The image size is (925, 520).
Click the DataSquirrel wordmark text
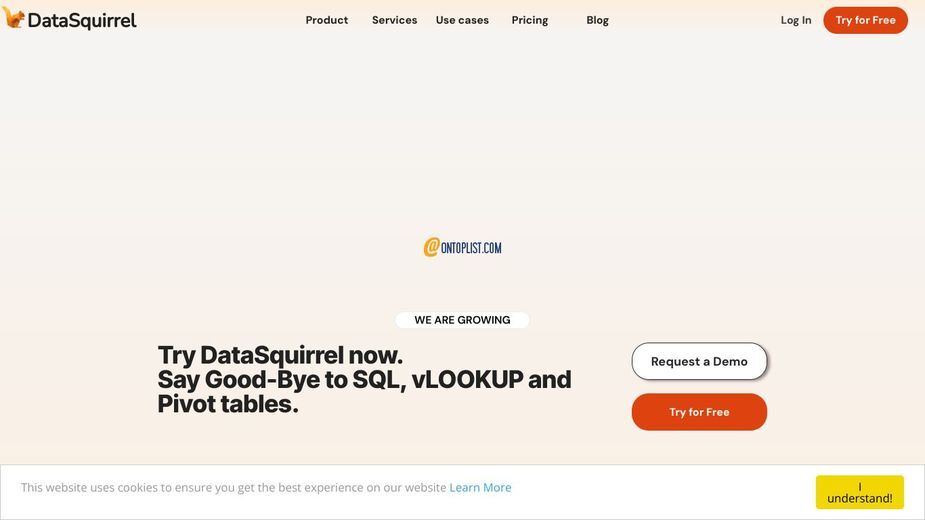point(82,21)
